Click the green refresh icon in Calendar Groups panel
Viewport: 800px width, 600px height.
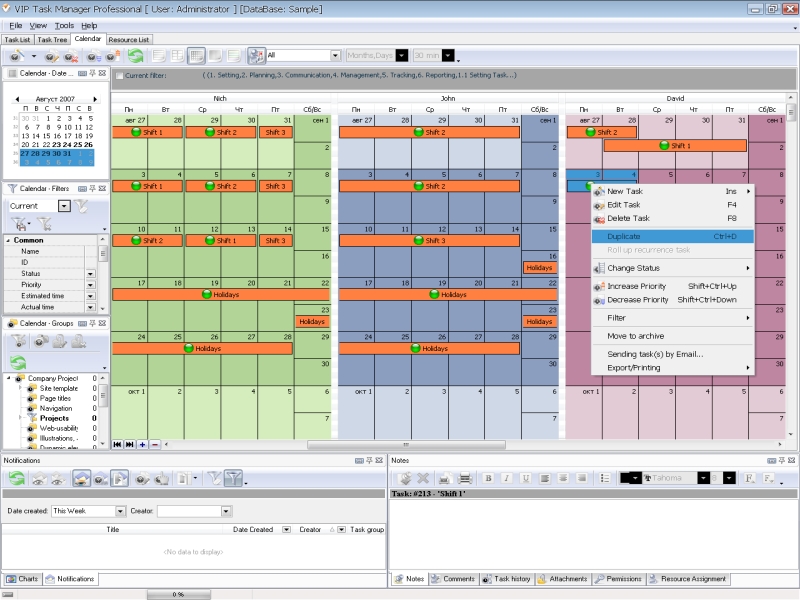coord(18,363)
